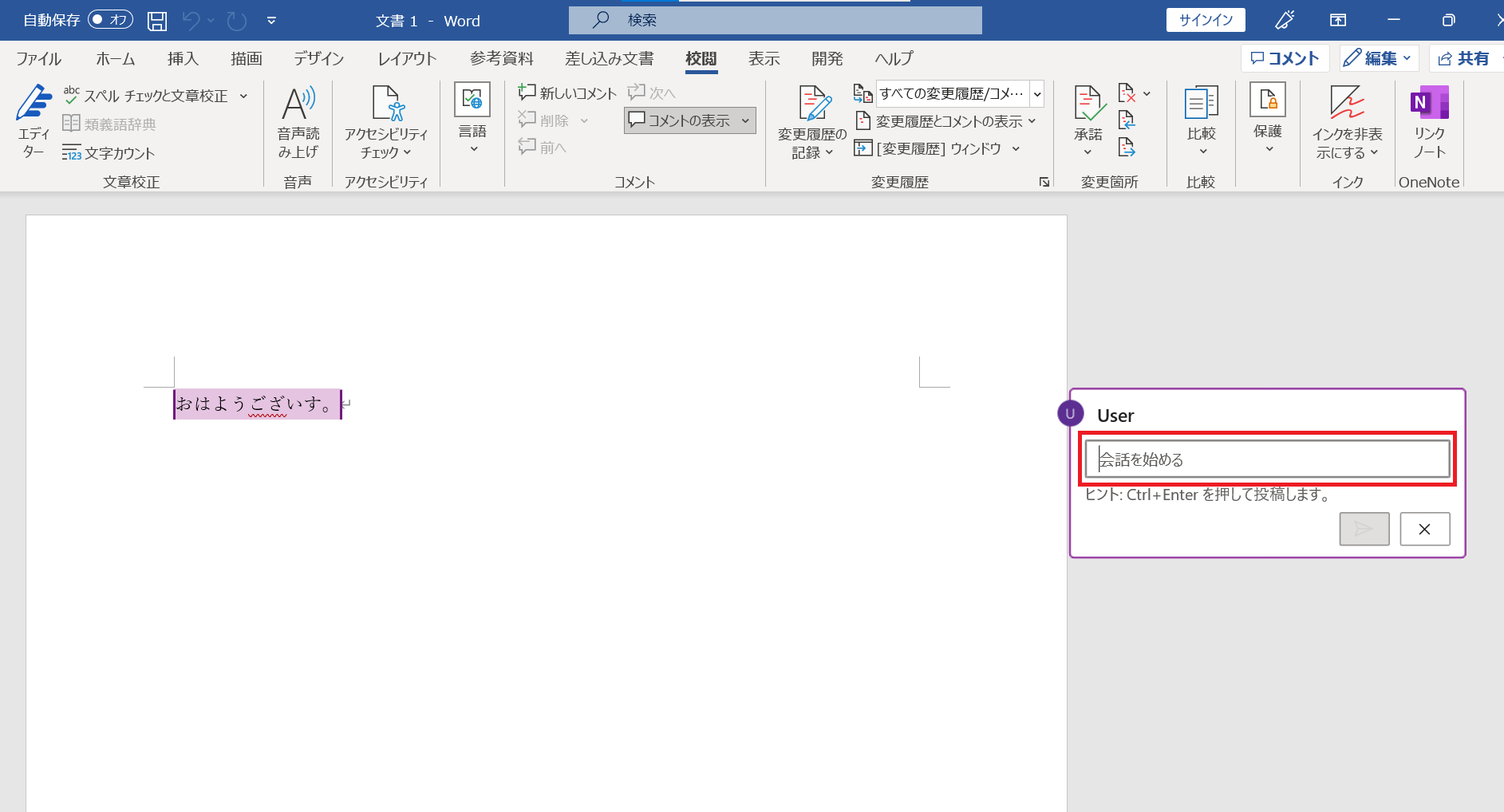This screenshot has height=812, width=1504.
Task: Open 保護 protect document
Action: click(1268, 119)
